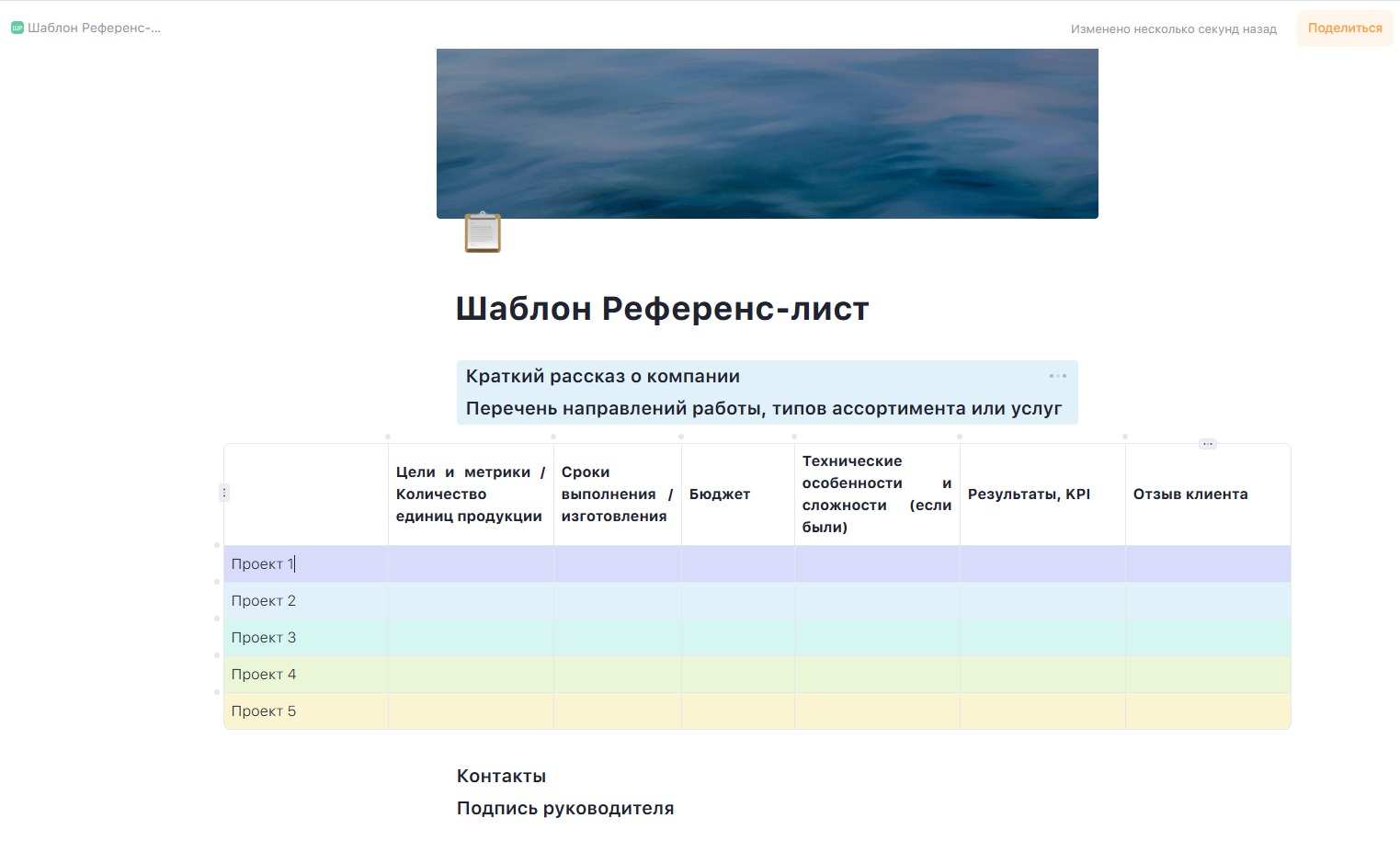
Task: Select the 'Технические особенности и сложности' header cell
Action: point(877,494)
